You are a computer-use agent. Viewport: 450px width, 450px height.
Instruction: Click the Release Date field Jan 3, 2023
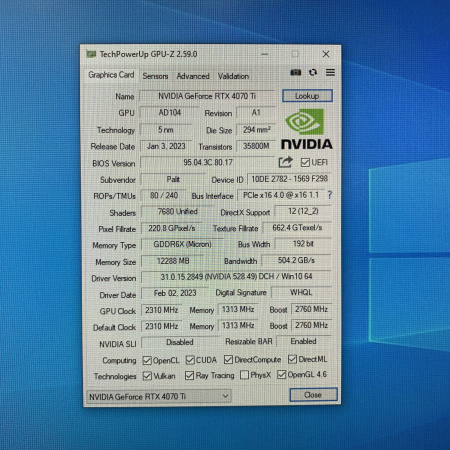click(x=166, y=146)
